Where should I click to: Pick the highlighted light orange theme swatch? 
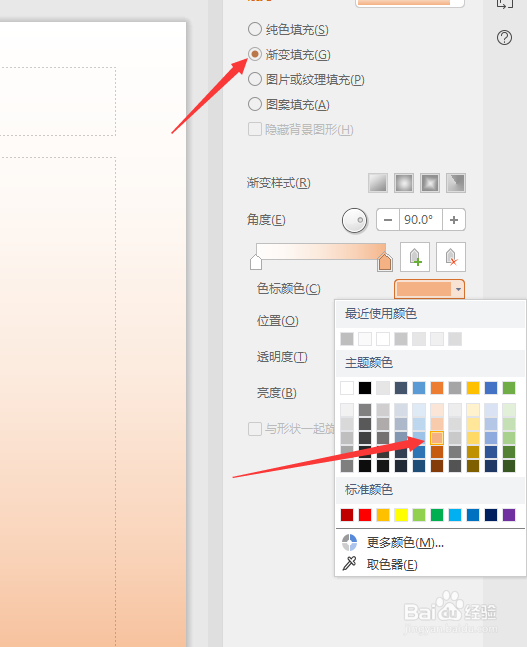pyautogui.click(x=437, y=438)
